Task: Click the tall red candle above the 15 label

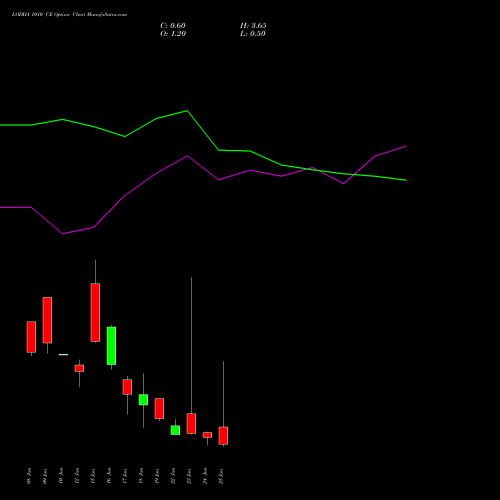Action: click(x=95, y=312)
